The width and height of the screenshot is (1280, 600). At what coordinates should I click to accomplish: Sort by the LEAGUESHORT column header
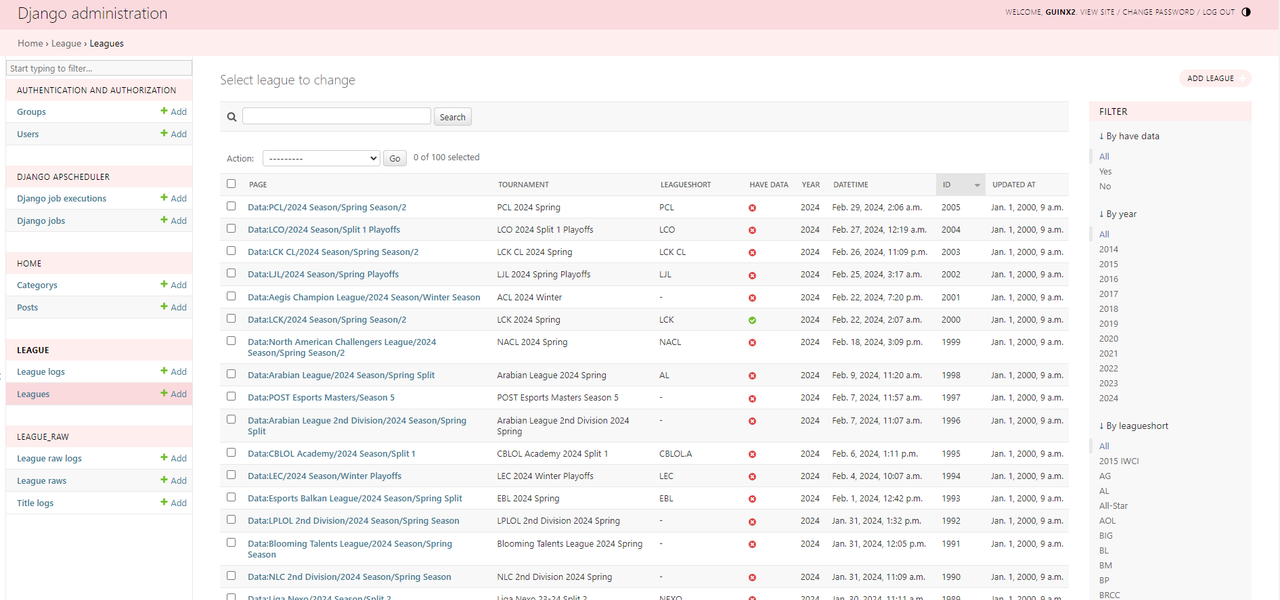point(686,185)
